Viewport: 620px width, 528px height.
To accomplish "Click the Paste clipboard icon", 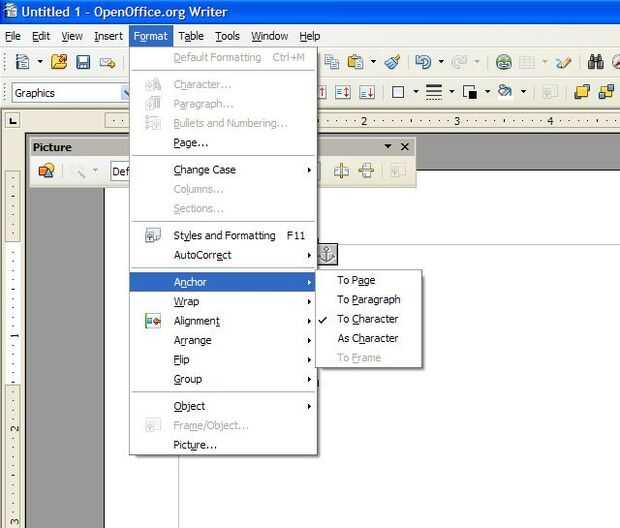I will click(355, 62).
